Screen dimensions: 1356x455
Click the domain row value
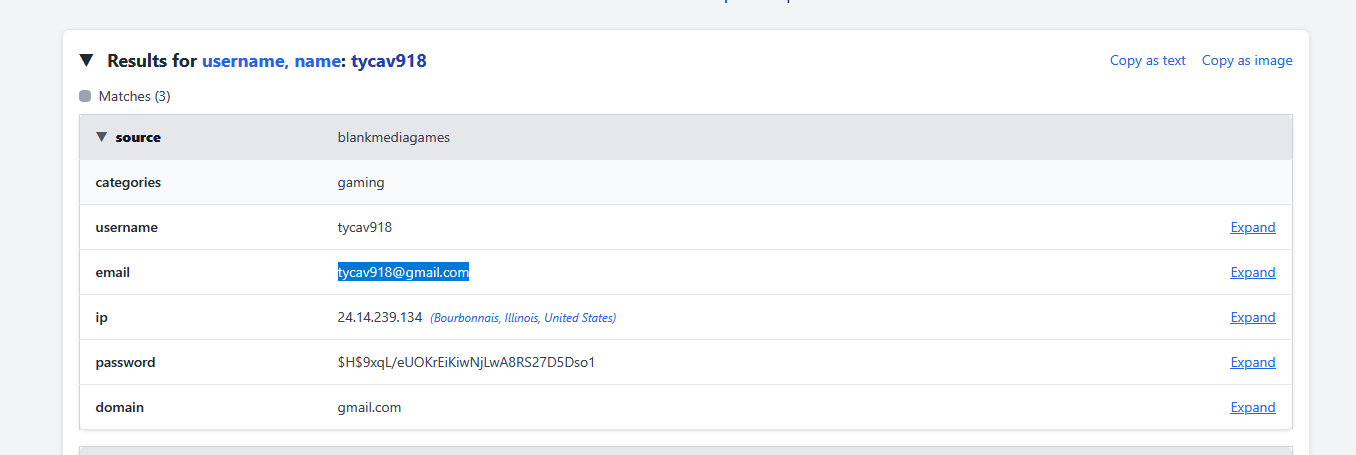tap(369, 408)
